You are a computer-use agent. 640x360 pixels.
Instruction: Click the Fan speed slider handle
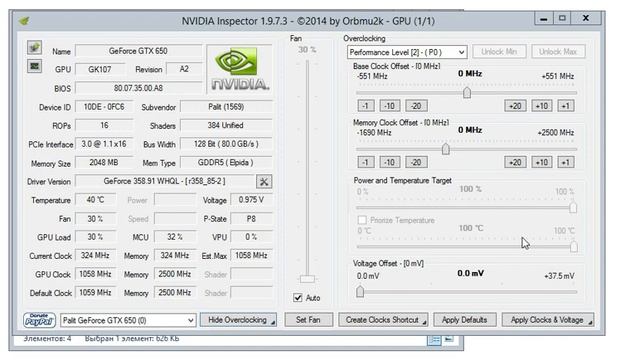click(307, 279)
